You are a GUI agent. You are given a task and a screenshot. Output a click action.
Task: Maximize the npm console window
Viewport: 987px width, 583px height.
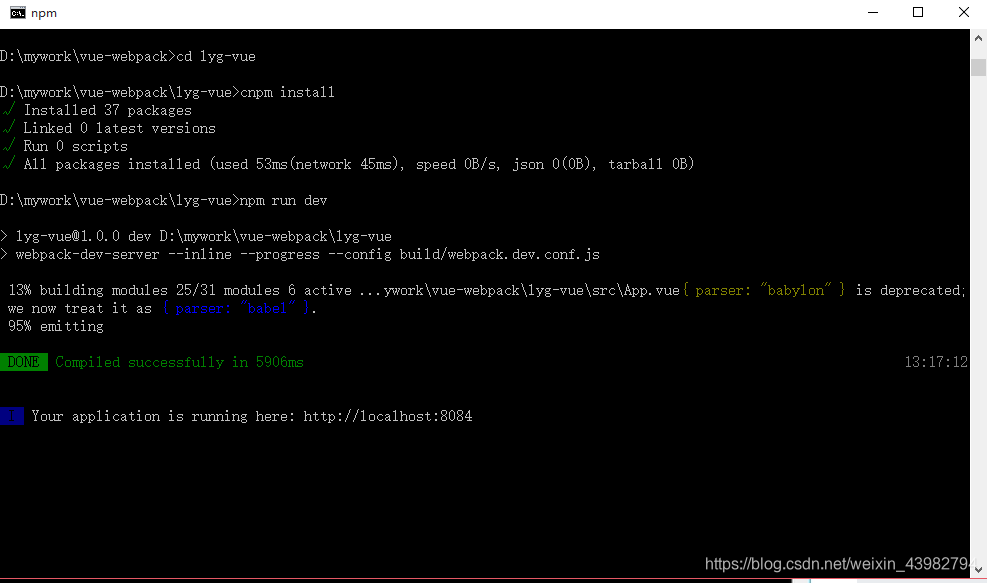tap(918, 13)
